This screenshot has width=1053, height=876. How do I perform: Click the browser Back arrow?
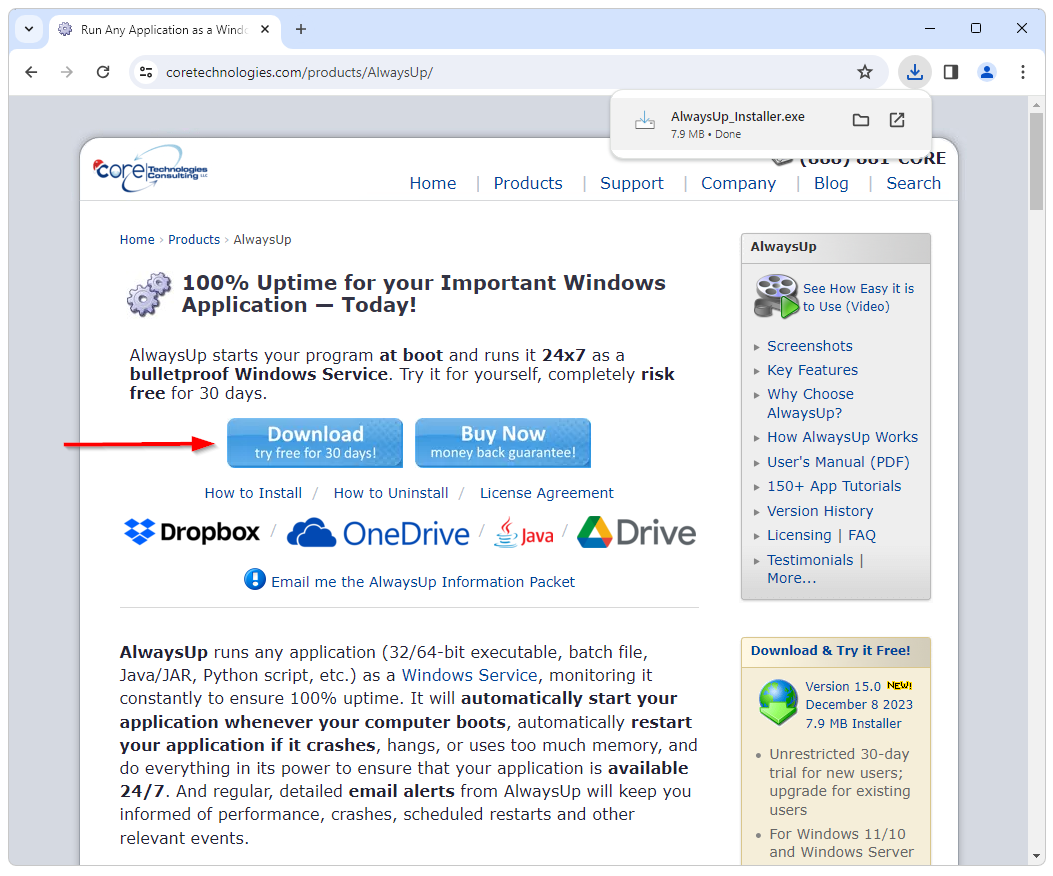tap(31, 72)
